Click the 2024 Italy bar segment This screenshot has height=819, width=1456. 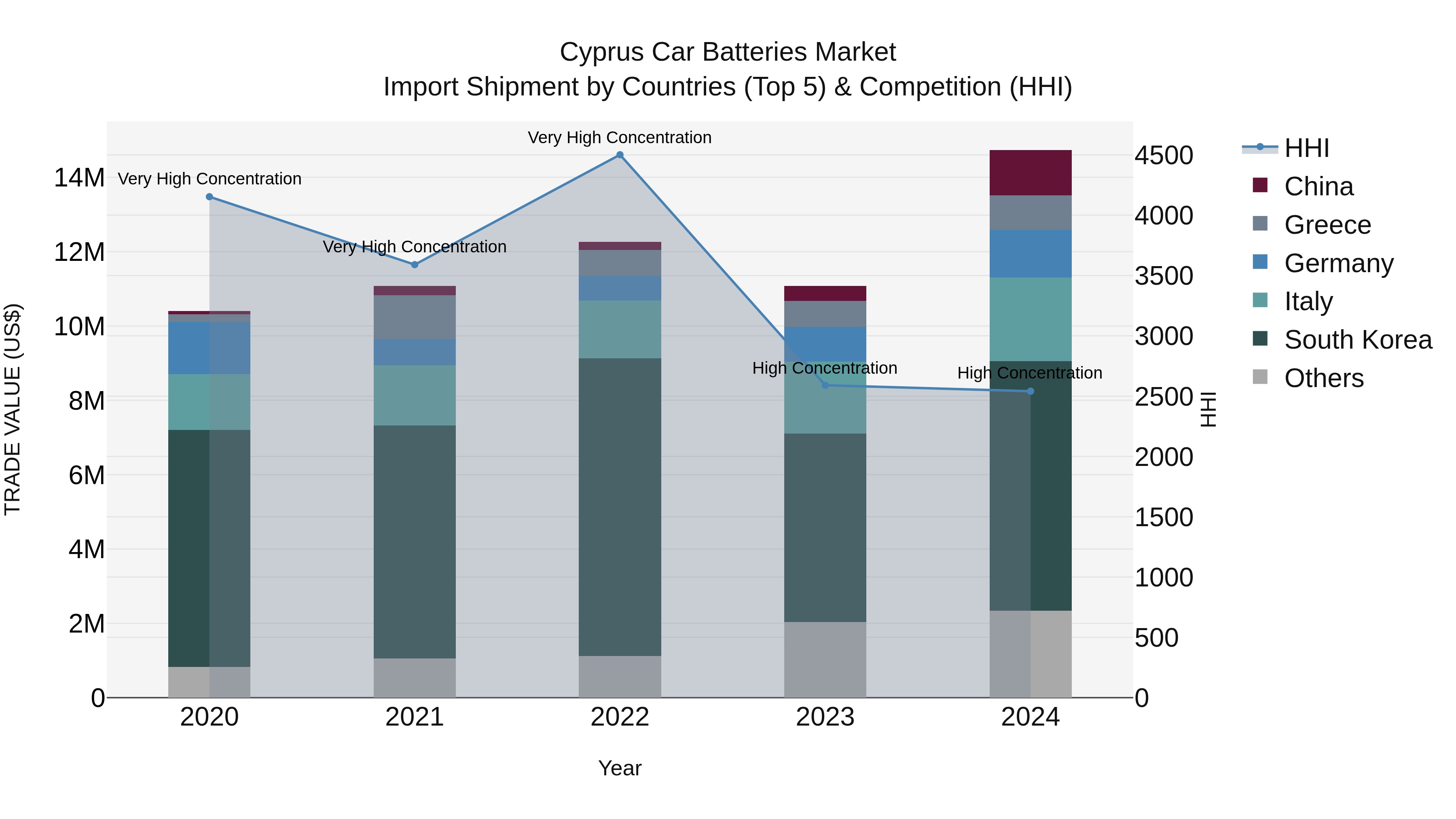point(1030,320)
